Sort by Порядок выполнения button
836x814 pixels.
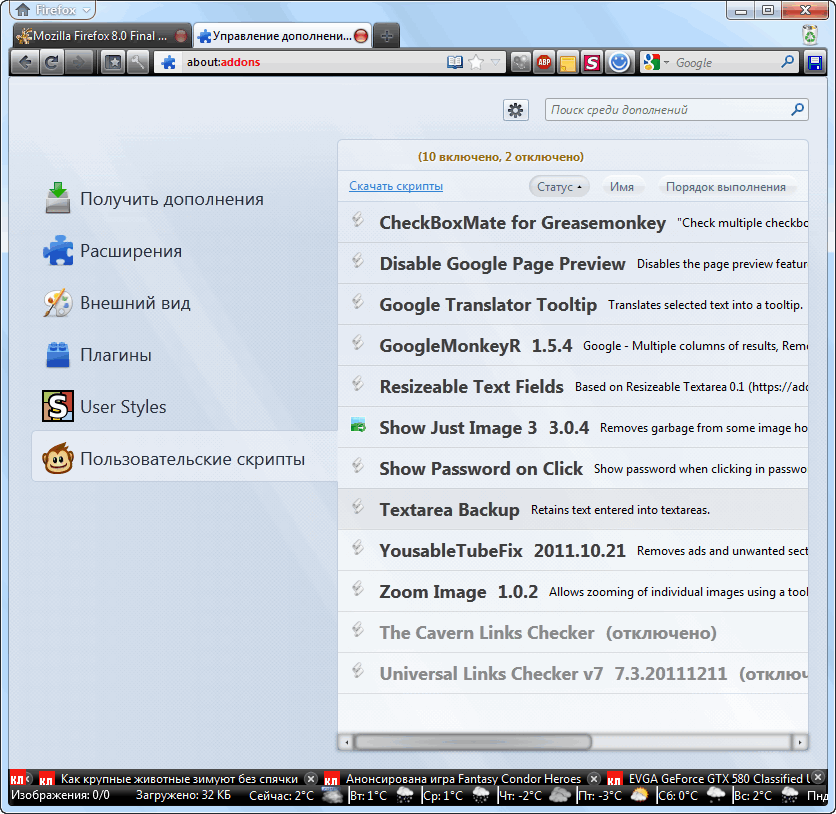[x=725, y=187]
